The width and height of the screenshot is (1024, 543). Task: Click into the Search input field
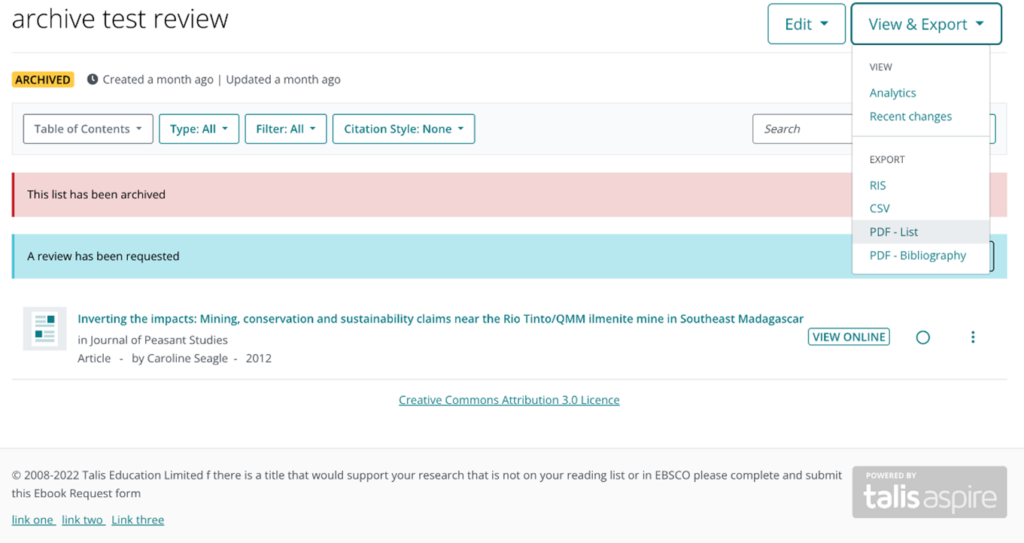click(x=800, y=129)
